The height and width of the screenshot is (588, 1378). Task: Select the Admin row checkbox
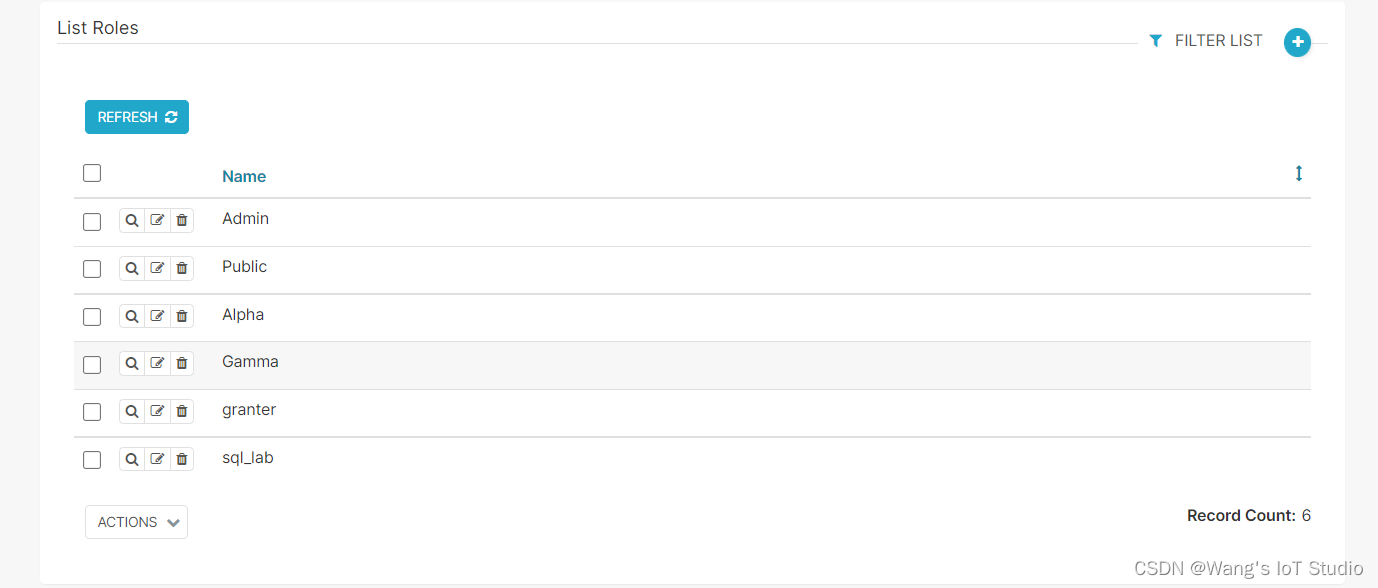pos(91,221)
